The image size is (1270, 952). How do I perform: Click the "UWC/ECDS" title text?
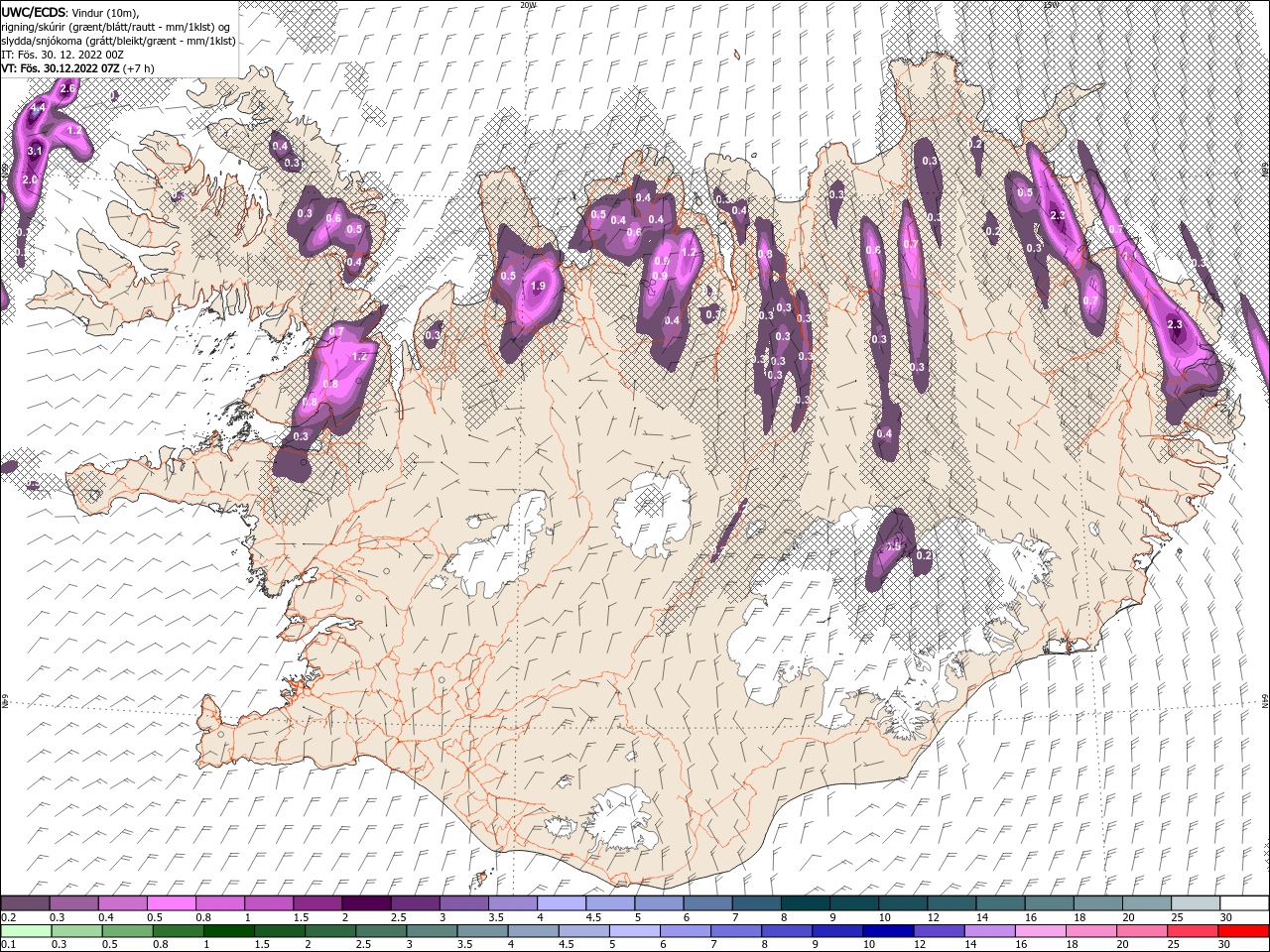(36, 11)
